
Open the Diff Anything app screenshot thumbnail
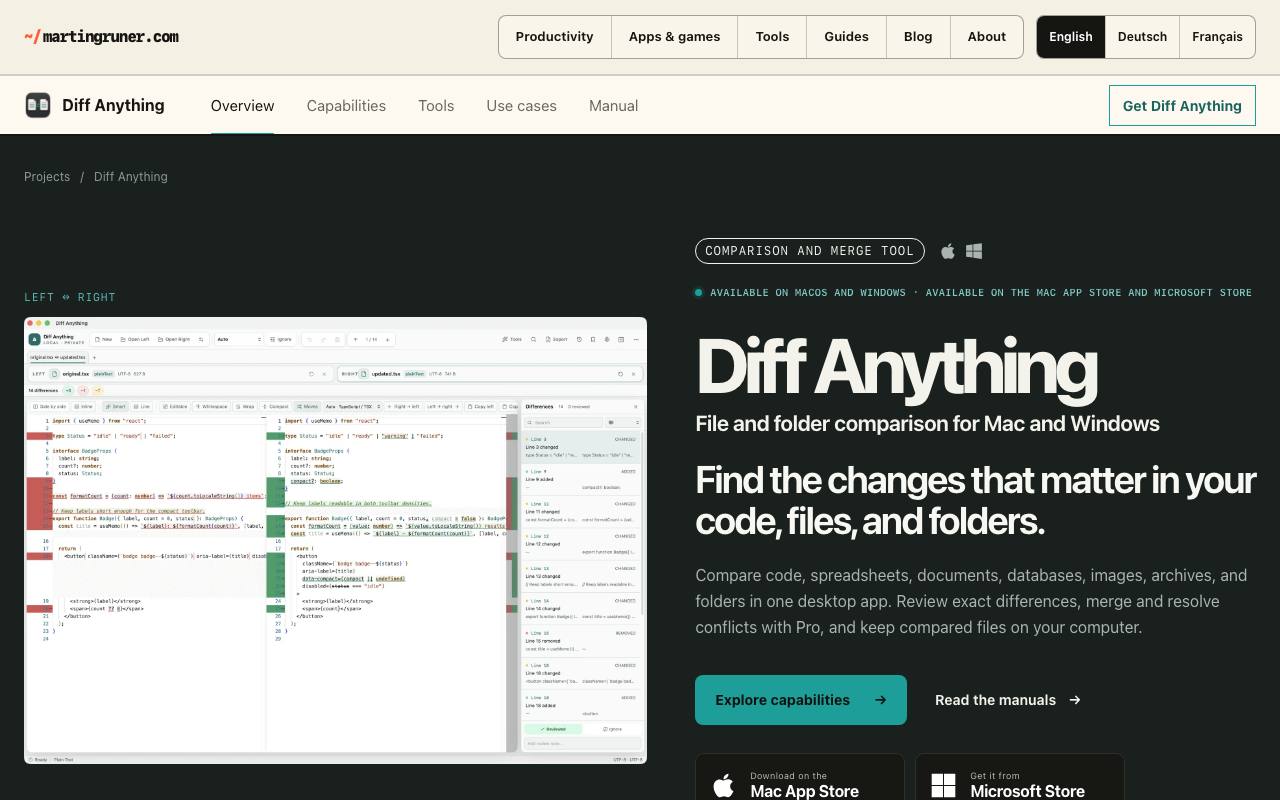click(x=335, y=541)
